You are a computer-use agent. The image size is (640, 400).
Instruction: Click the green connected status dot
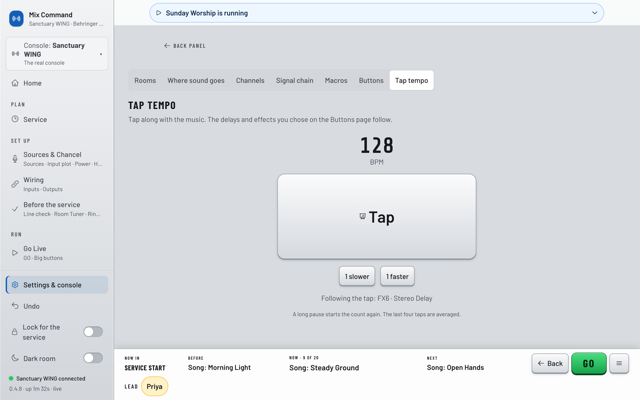pyautogui.click(x=11, y=378)
